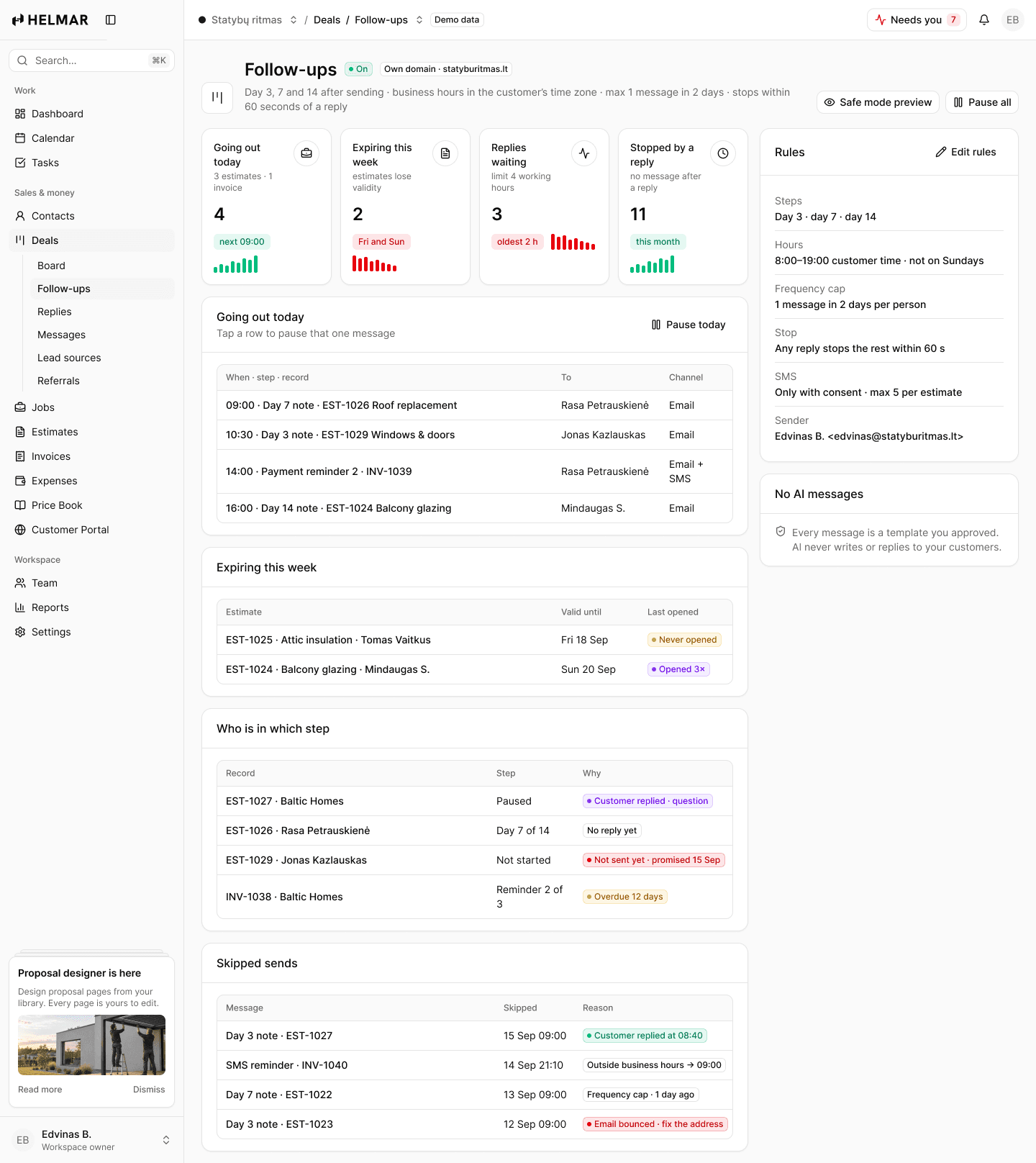Click the Frequency cap · 1 day ago tag
Image resolution: width=1036 pixels, height=1163 pixels.
641,1095
